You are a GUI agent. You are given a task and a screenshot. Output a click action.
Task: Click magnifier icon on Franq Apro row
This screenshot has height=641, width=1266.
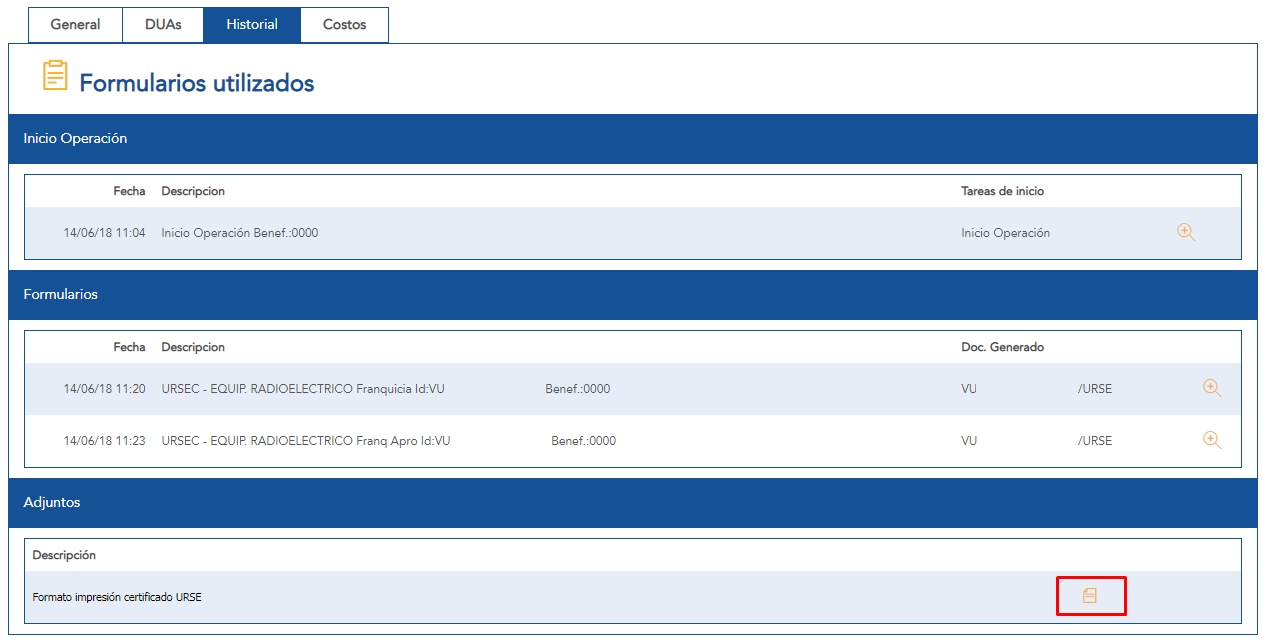coord(1212,440)
